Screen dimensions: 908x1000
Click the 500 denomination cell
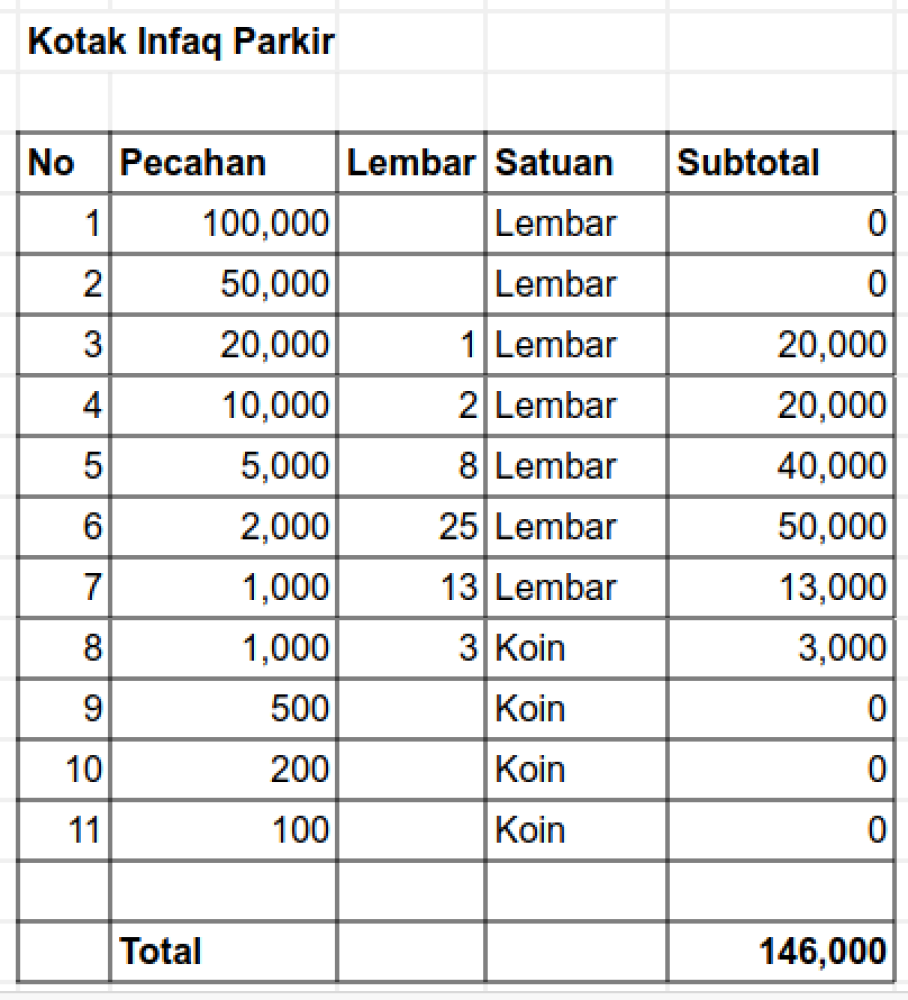224,709
